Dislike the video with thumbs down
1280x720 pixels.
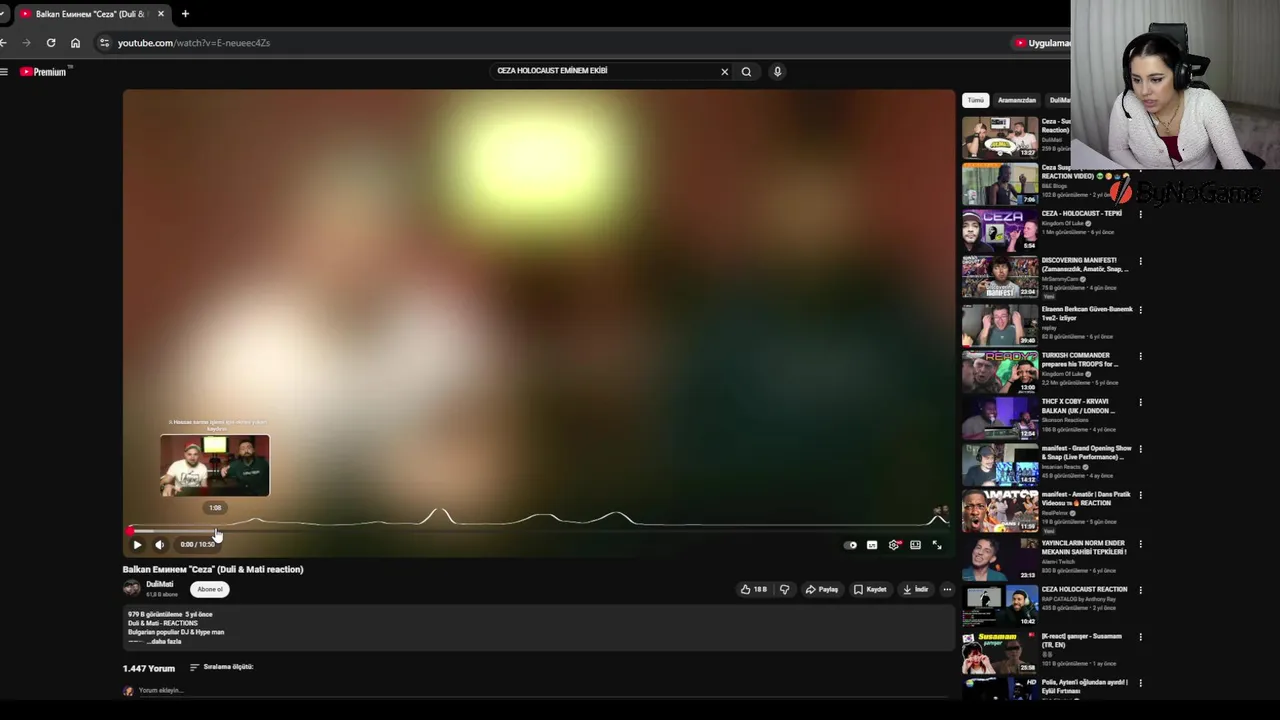784,589
